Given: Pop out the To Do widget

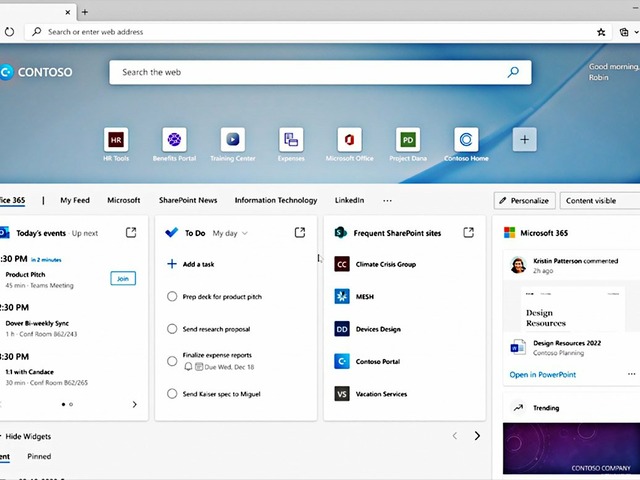Looking at the screenshot, I should [x=300, y=233].
